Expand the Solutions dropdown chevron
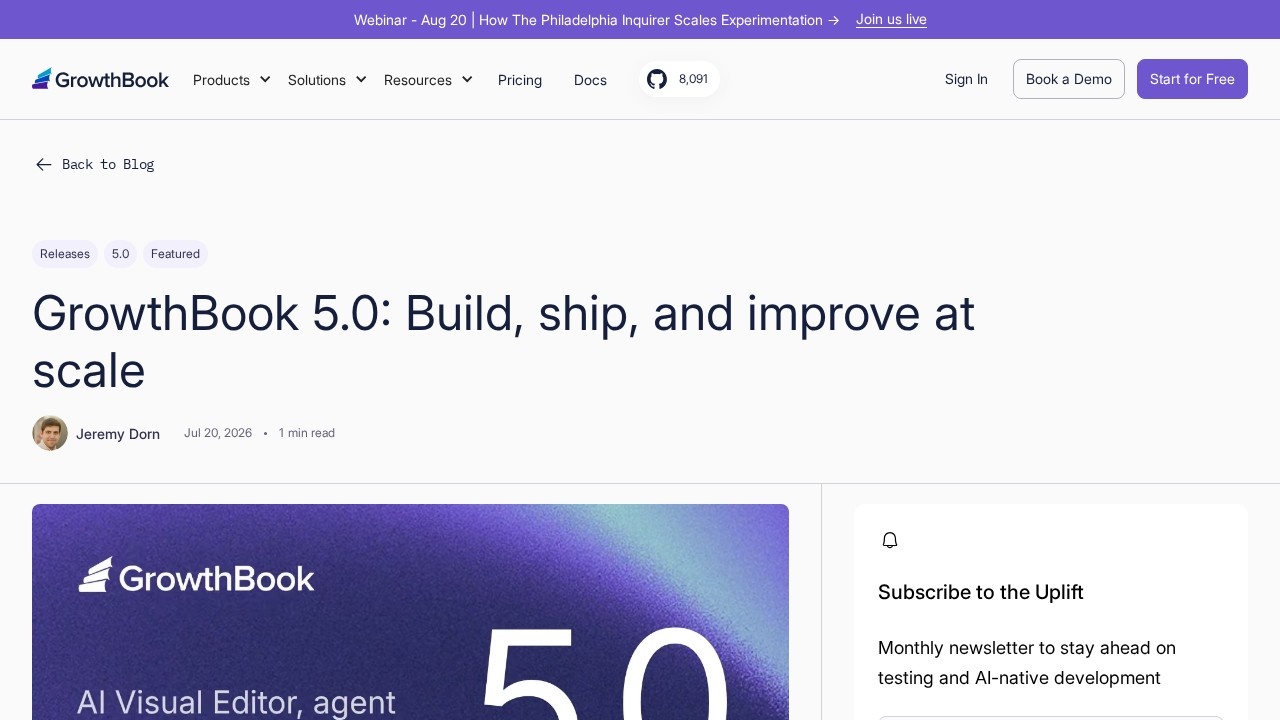The width and height of the screenshot is (1280, 720). tap(361, 79)
